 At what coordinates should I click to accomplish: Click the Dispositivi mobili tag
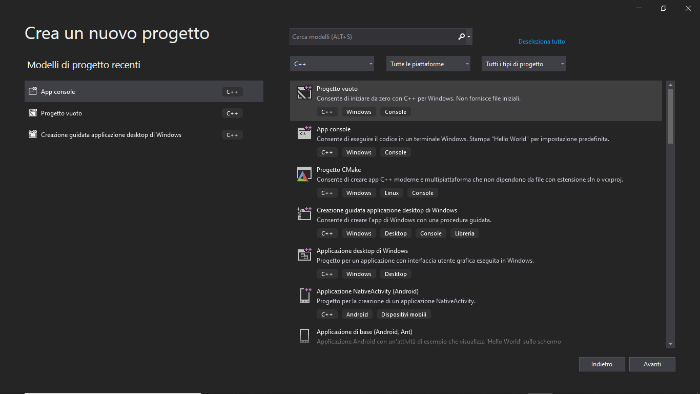pyautogui.click(x=404, y=314)
